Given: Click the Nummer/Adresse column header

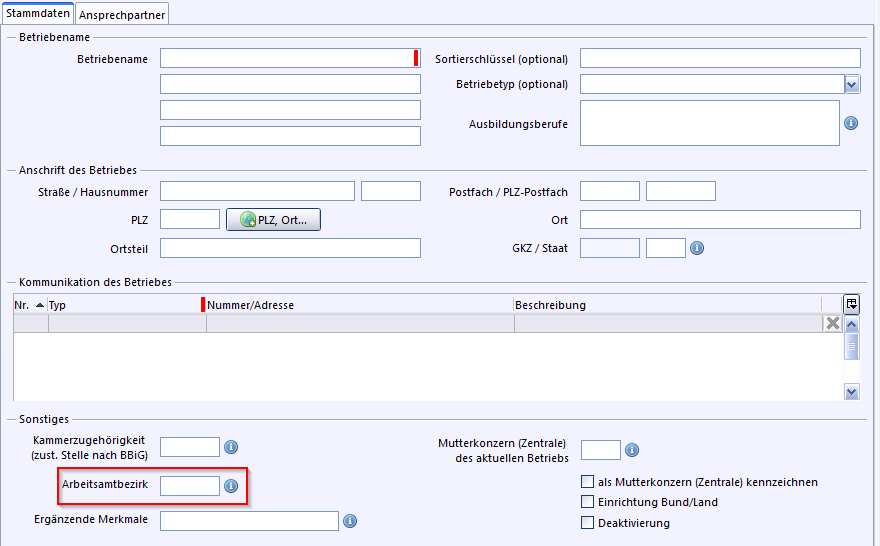Looking at the screenshot, I should point(250,305).
